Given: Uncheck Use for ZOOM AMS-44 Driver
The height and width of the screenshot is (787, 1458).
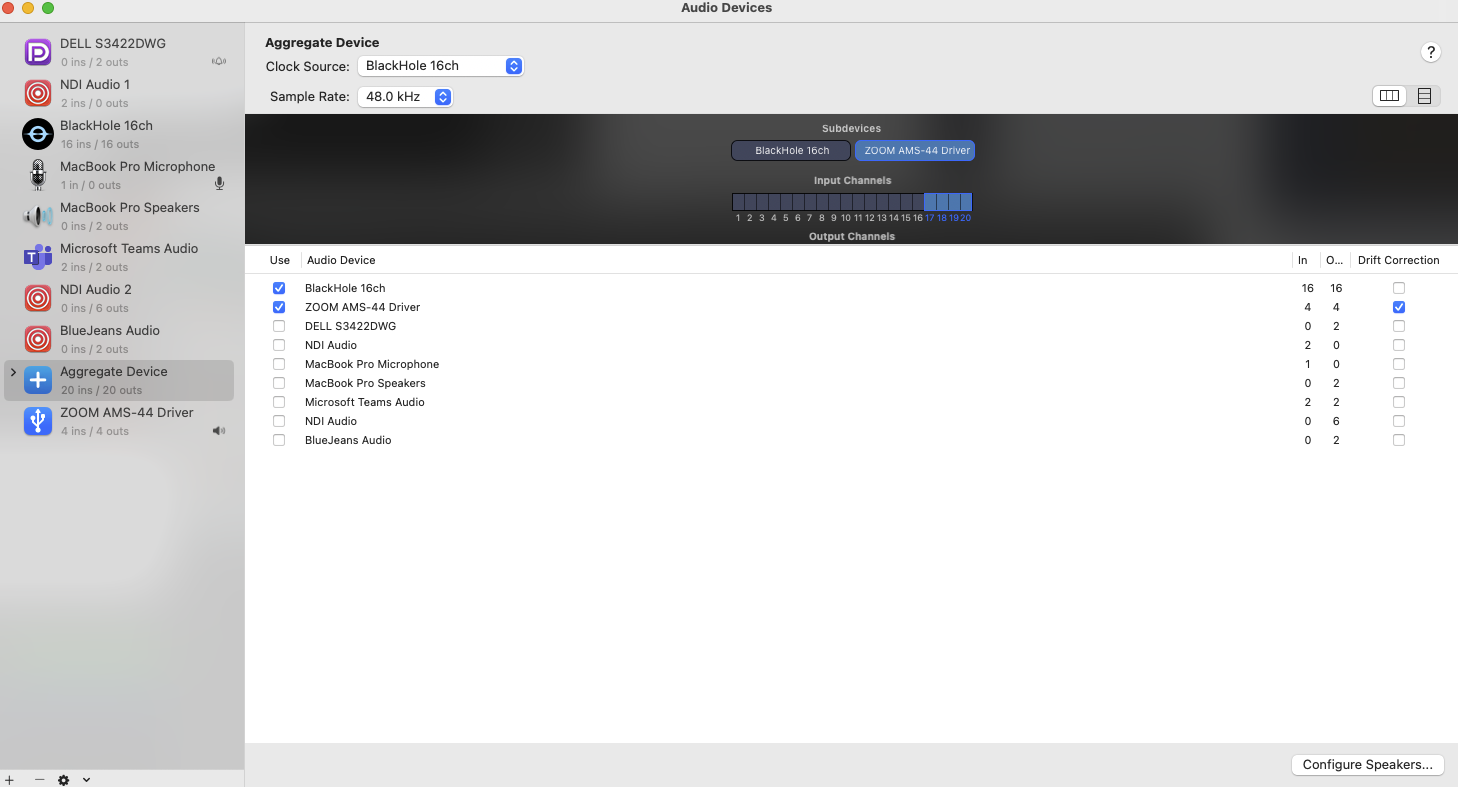Looking at the screenshot, I should (x=279, y=307).
